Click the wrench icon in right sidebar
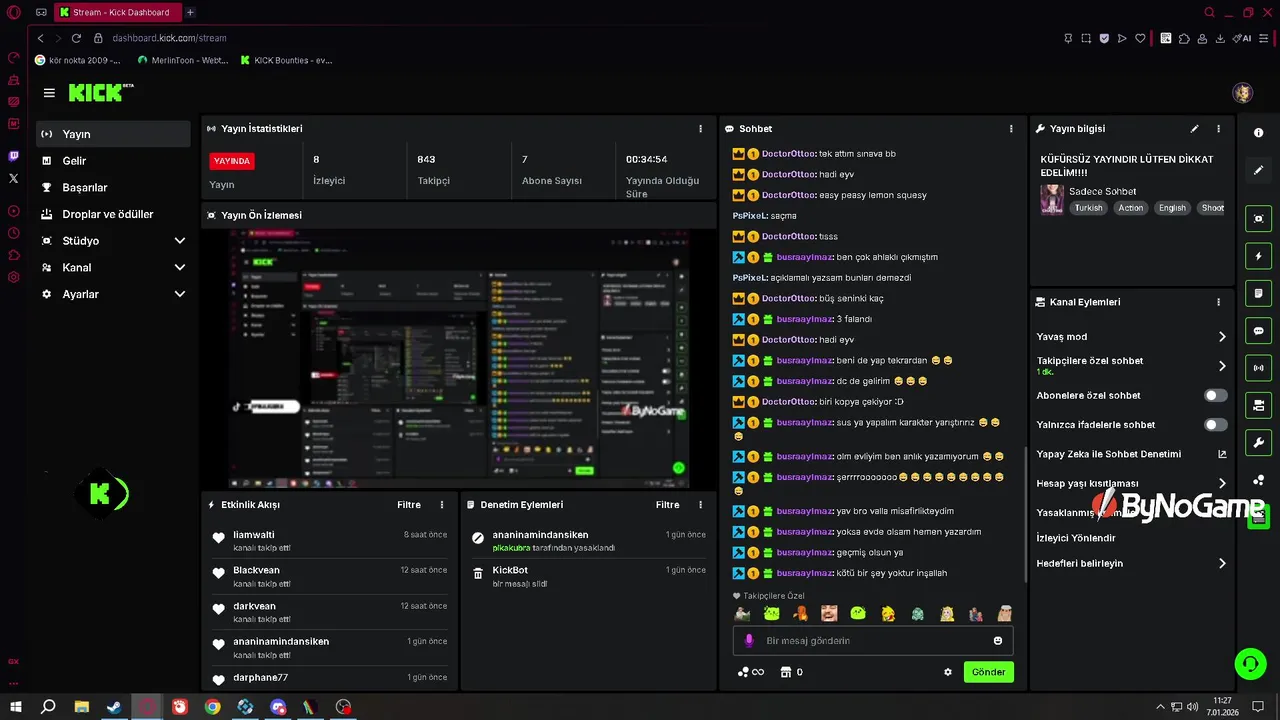Screen dimensions: 1280x720 1258,443
